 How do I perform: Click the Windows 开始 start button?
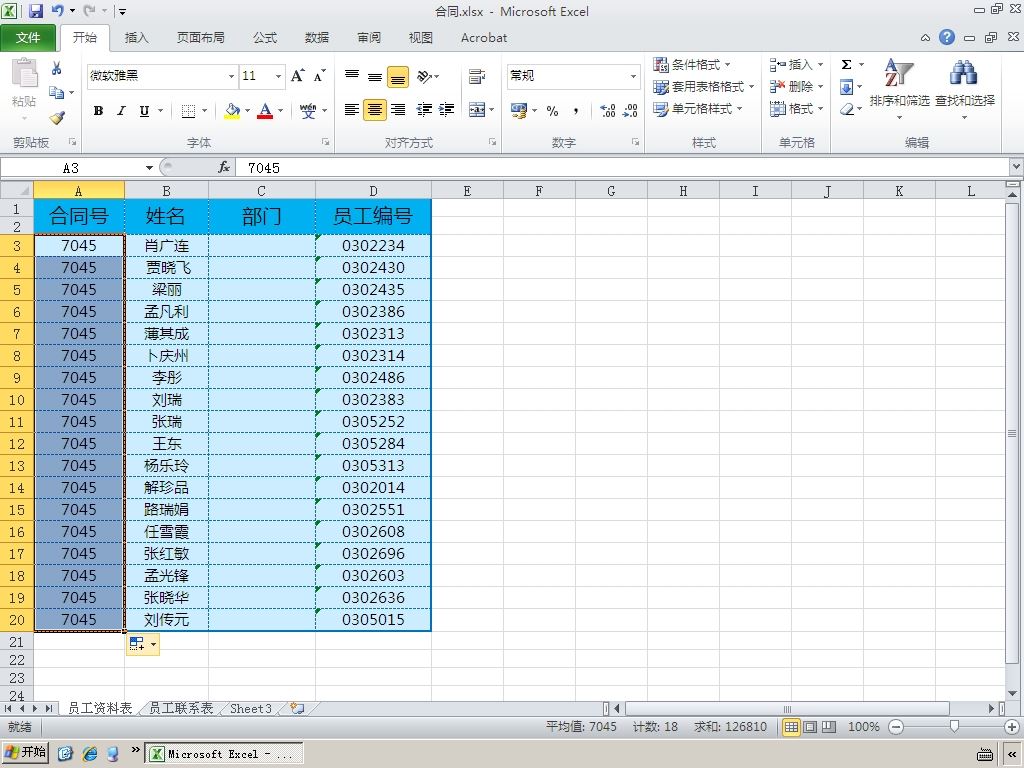click(x=25, y=752)
